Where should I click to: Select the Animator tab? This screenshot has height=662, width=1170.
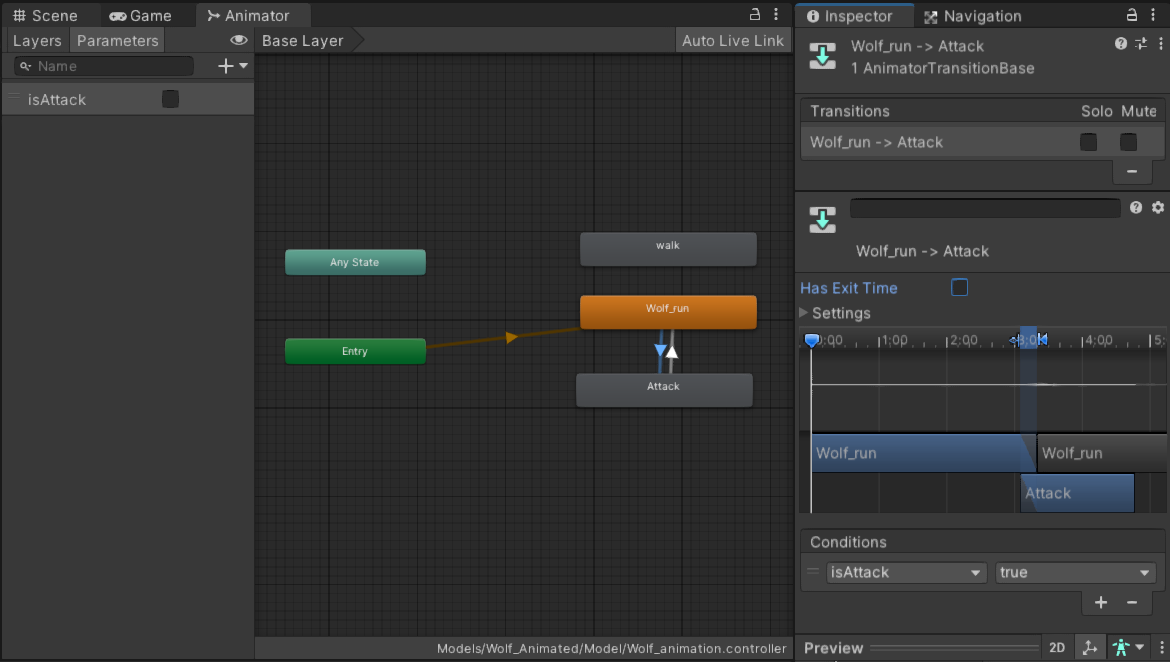pyautogui.click(x=249, y=16)
